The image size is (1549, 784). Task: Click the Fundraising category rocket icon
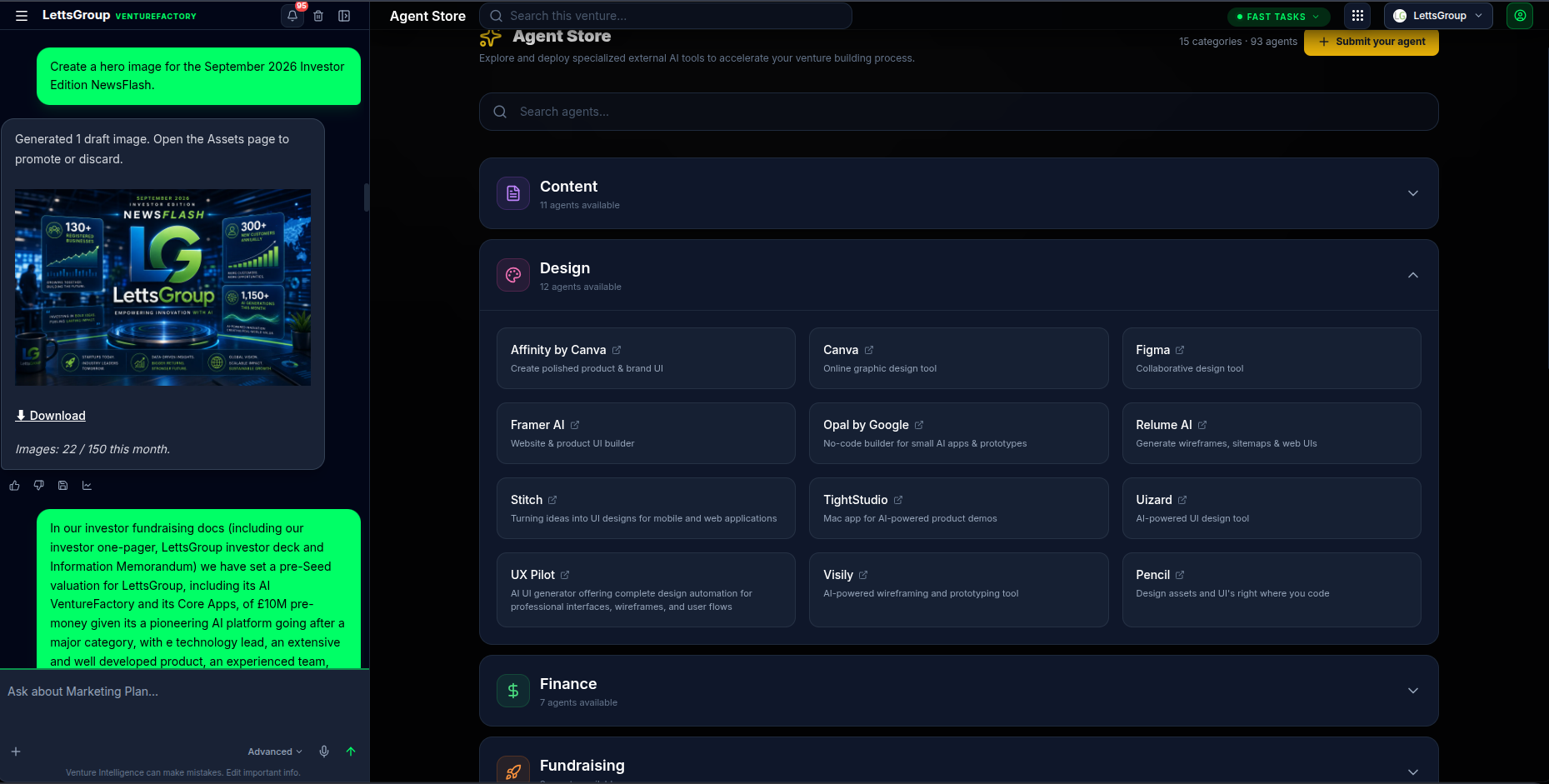point(513,770)
